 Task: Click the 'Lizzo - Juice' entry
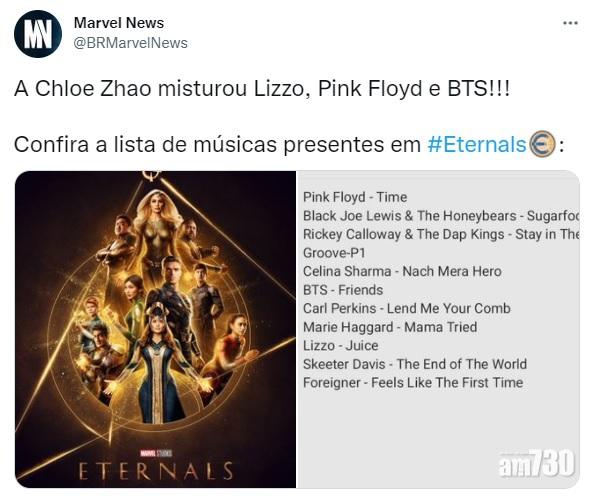(x=341, y=345)
